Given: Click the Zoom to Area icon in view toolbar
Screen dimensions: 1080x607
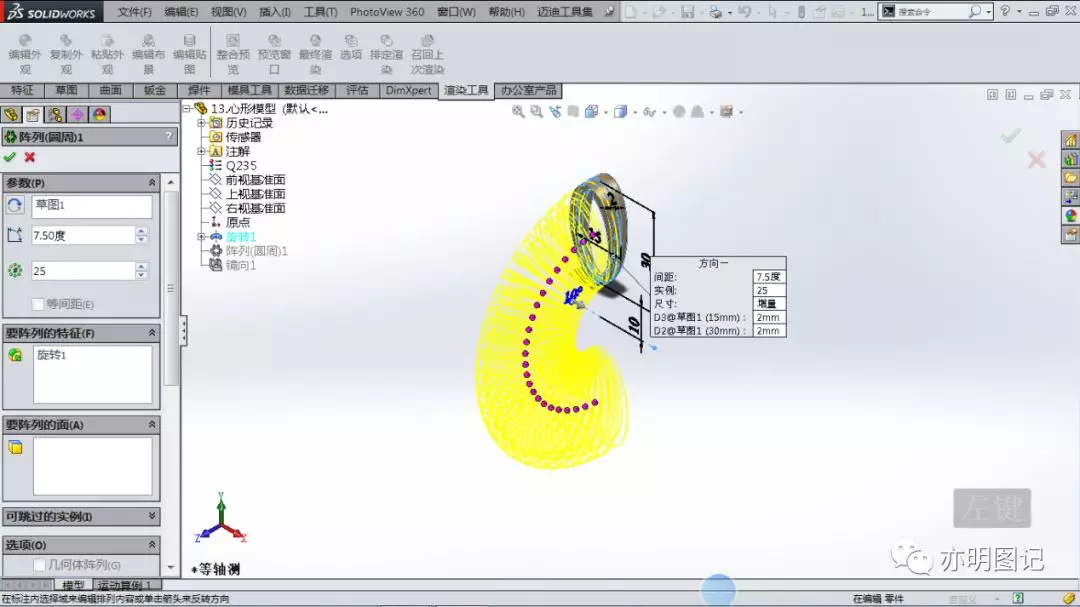Looking at the screenshot, I should (536, 112).
